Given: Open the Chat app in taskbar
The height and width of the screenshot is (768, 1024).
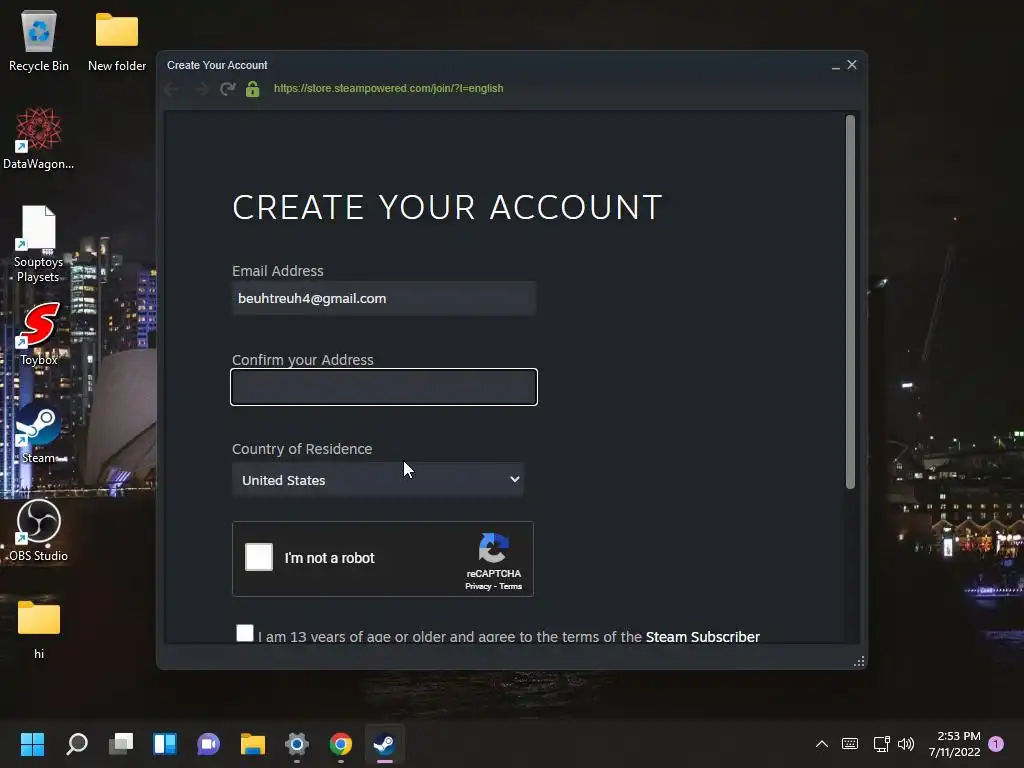Looking at the screenshot, I should pos(209,744).
